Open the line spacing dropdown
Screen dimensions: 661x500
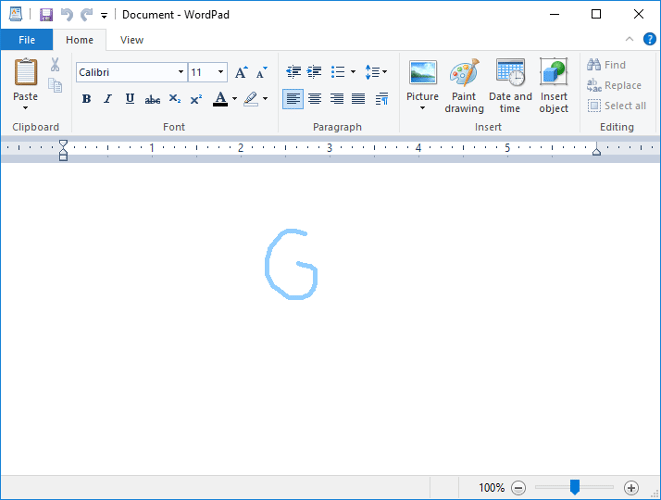click(376, 72)
